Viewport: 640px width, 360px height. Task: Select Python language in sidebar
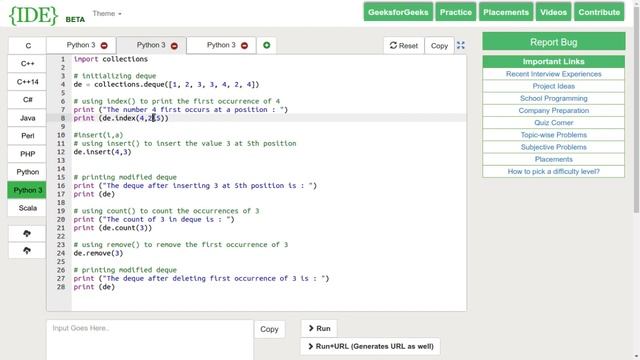coord(27,172)
